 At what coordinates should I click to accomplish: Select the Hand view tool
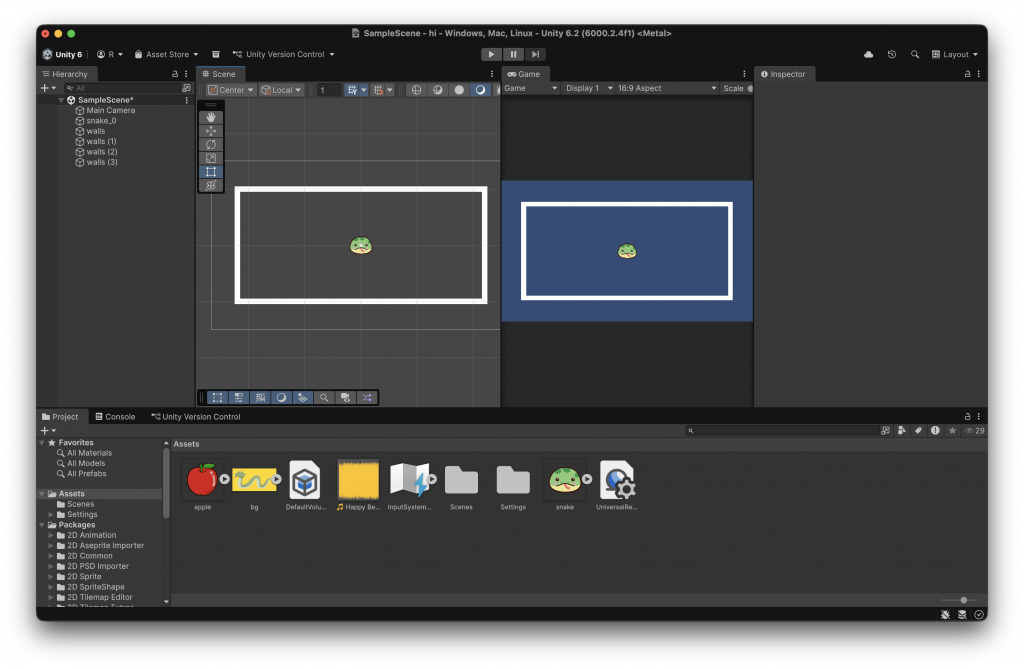[x=210, y=118]
